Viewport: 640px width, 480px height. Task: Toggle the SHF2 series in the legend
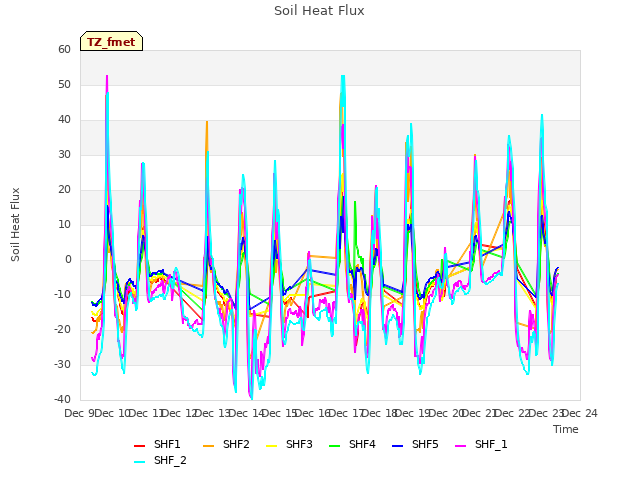point(226,444)
